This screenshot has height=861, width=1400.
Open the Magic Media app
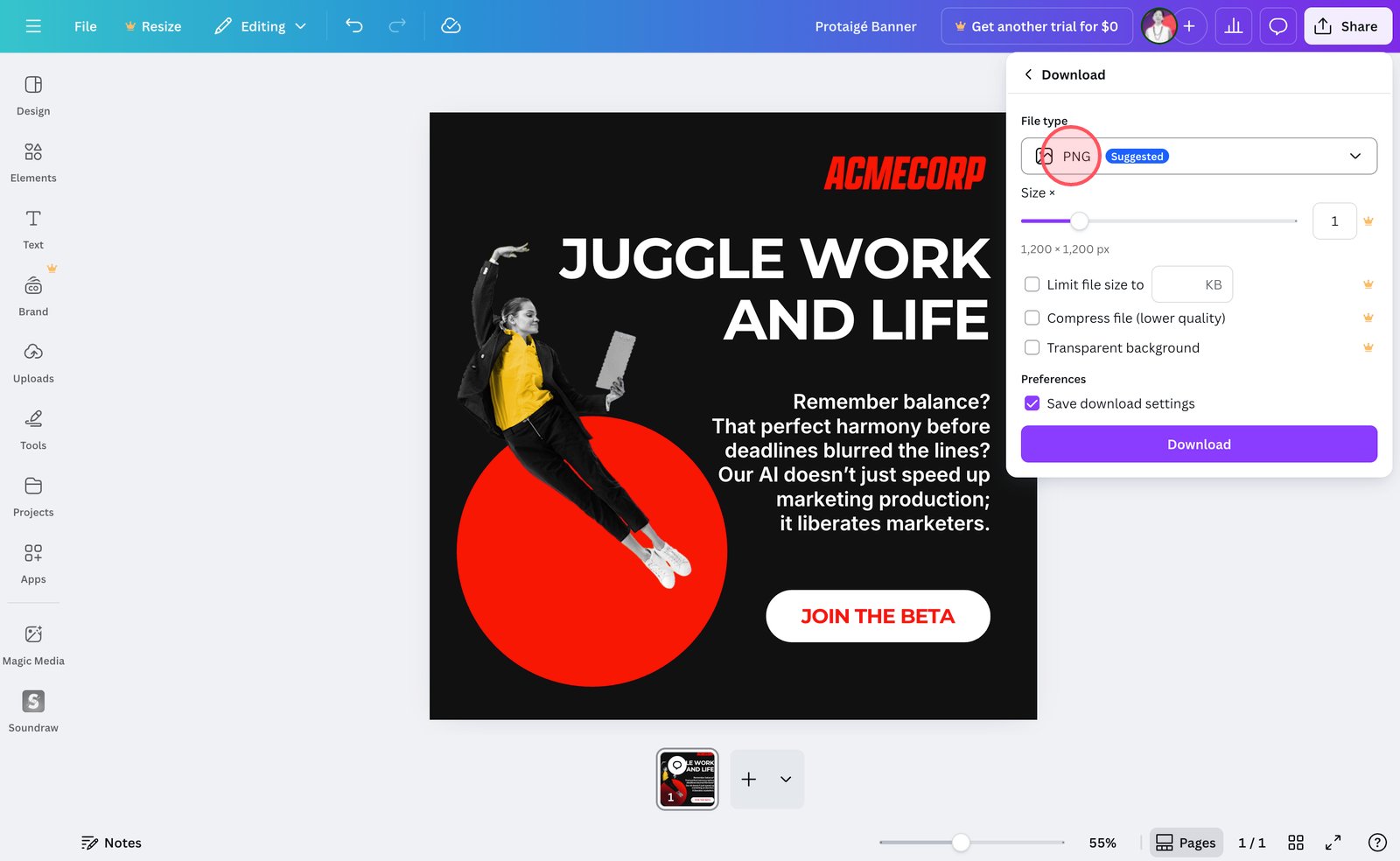[33, 646]
